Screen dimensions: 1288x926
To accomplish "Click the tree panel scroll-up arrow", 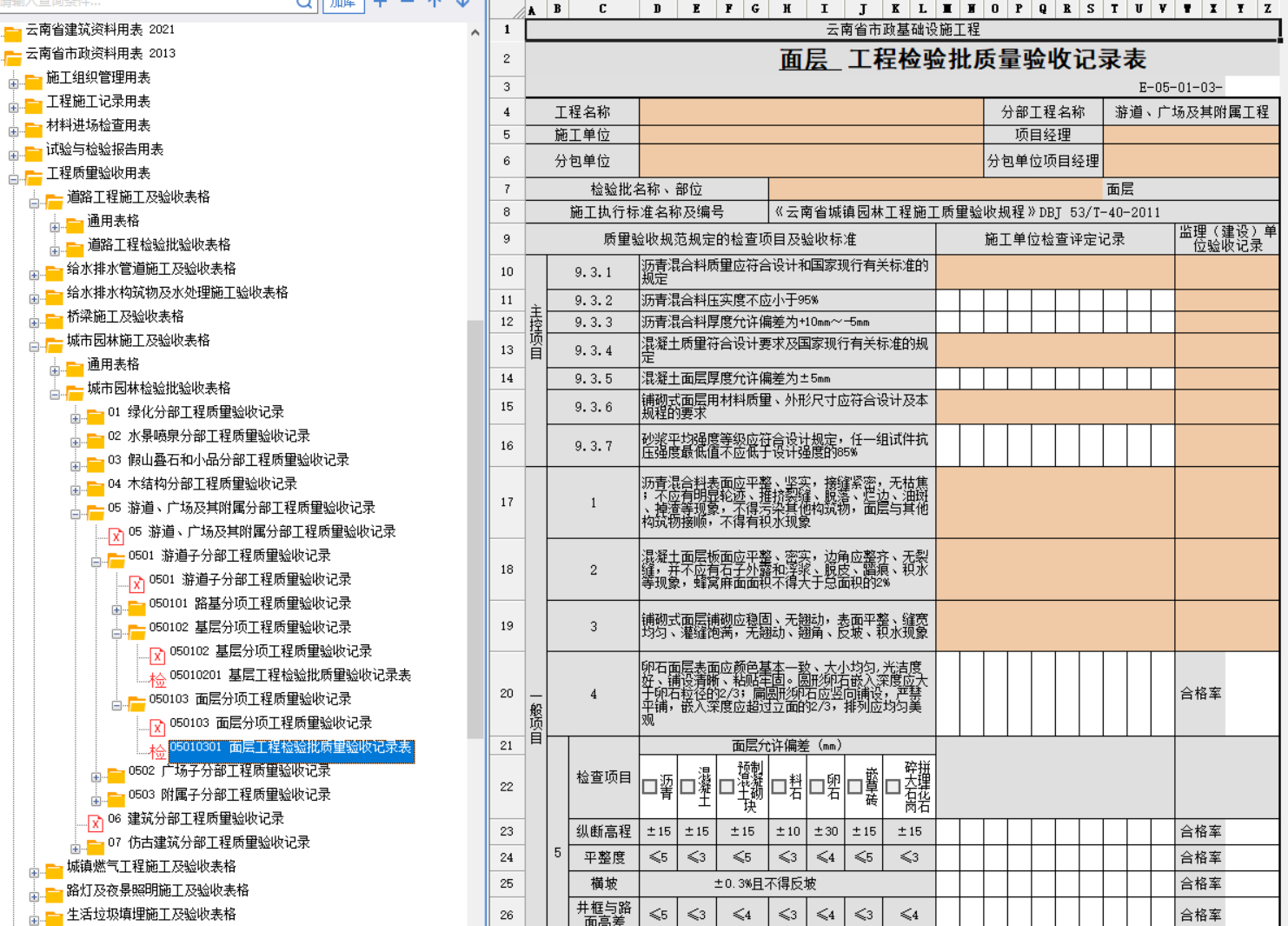I will [x=475, y=33].
